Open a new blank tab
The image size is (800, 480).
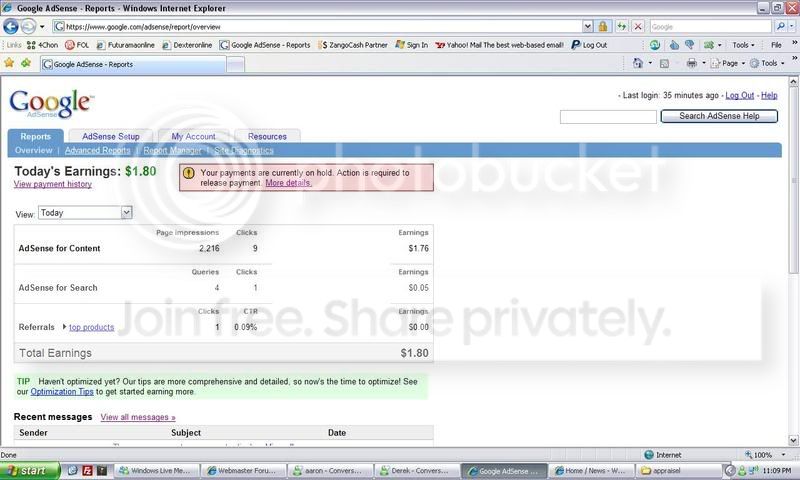[235, 65]
